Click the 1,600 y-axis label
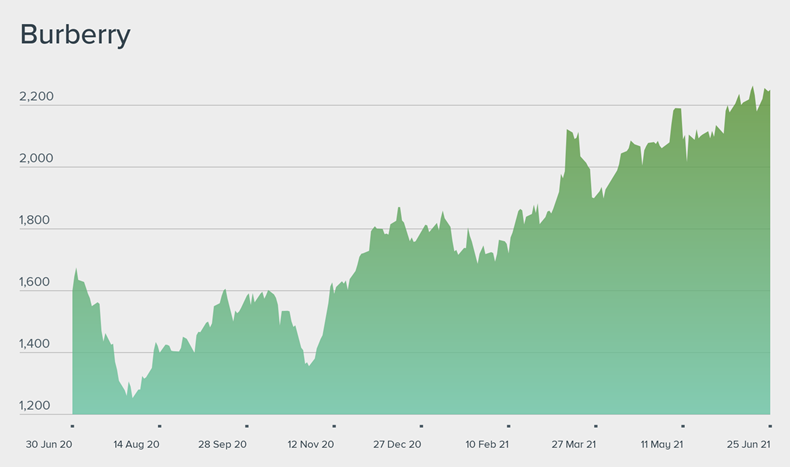Viewport: 790px width, 467px height. [36, 283]
